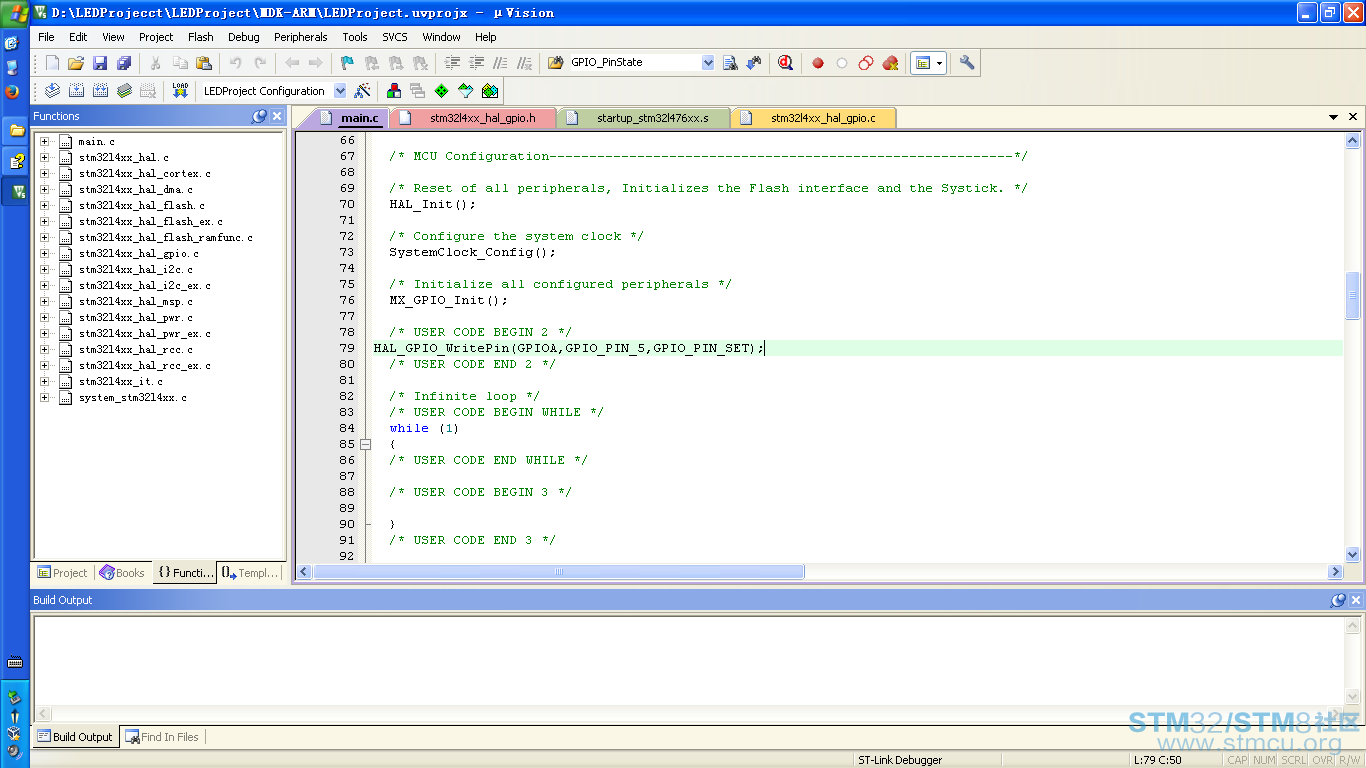
Task: Download to flash with the LOAD icon
Action: click(180, 91)
